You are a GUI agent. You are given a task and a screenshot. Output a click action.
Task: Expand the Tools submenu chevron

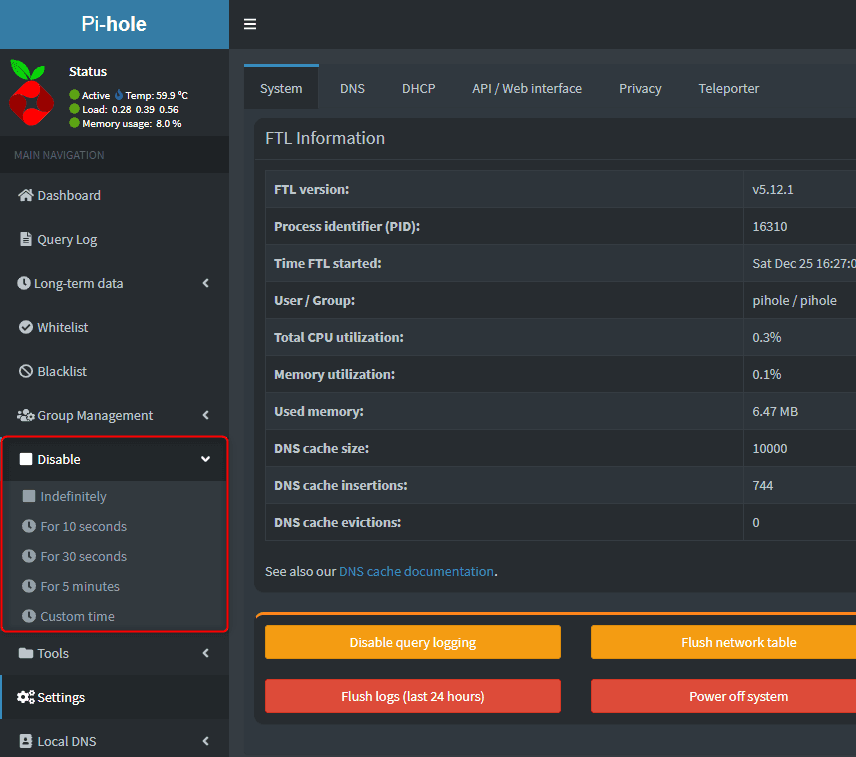(x=206, y=653)
